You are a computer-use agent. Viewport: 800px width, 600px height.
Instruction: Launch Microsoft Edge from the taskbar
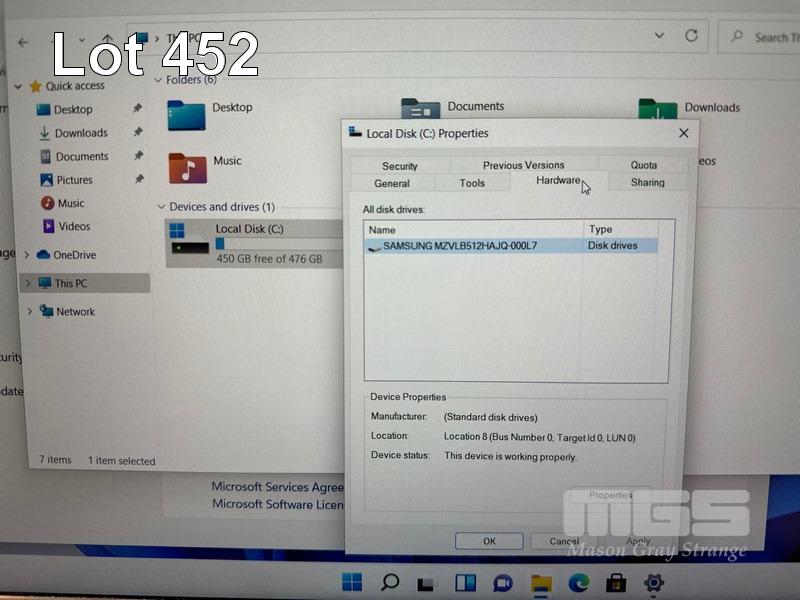click(579, 583)
